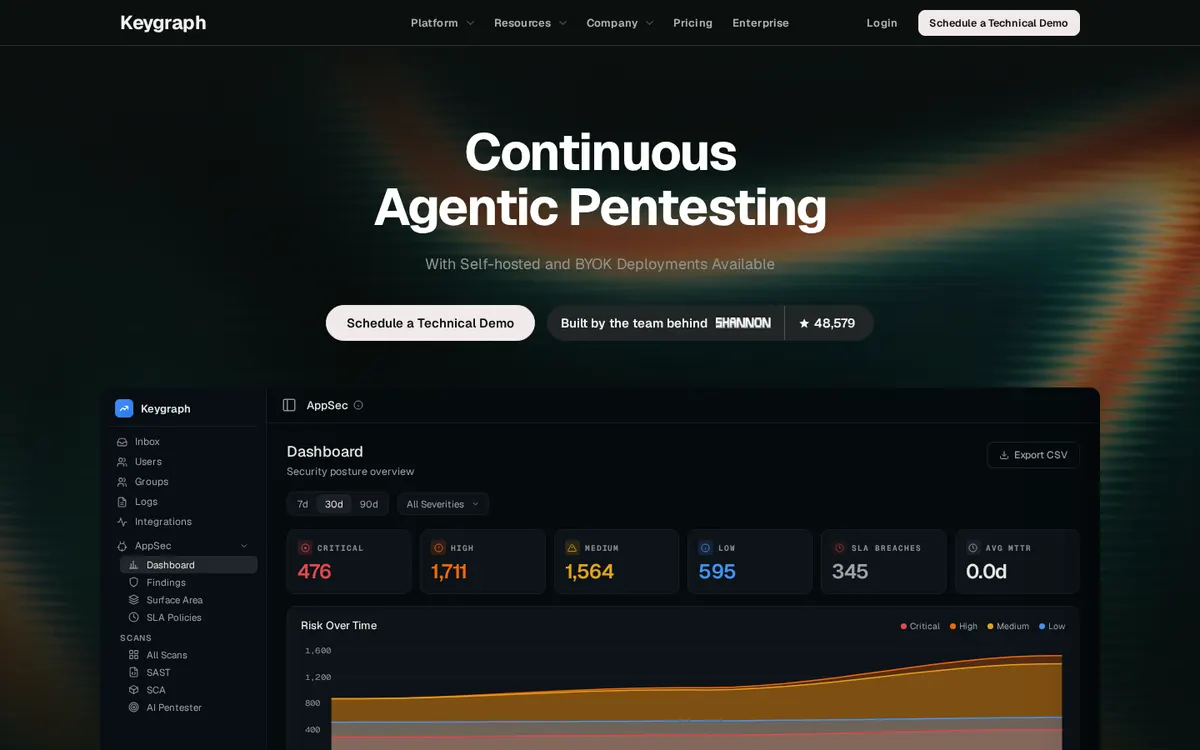The image size is (1200, 750).
Task: Click the star count 48,579
Action: pos(827,323)
